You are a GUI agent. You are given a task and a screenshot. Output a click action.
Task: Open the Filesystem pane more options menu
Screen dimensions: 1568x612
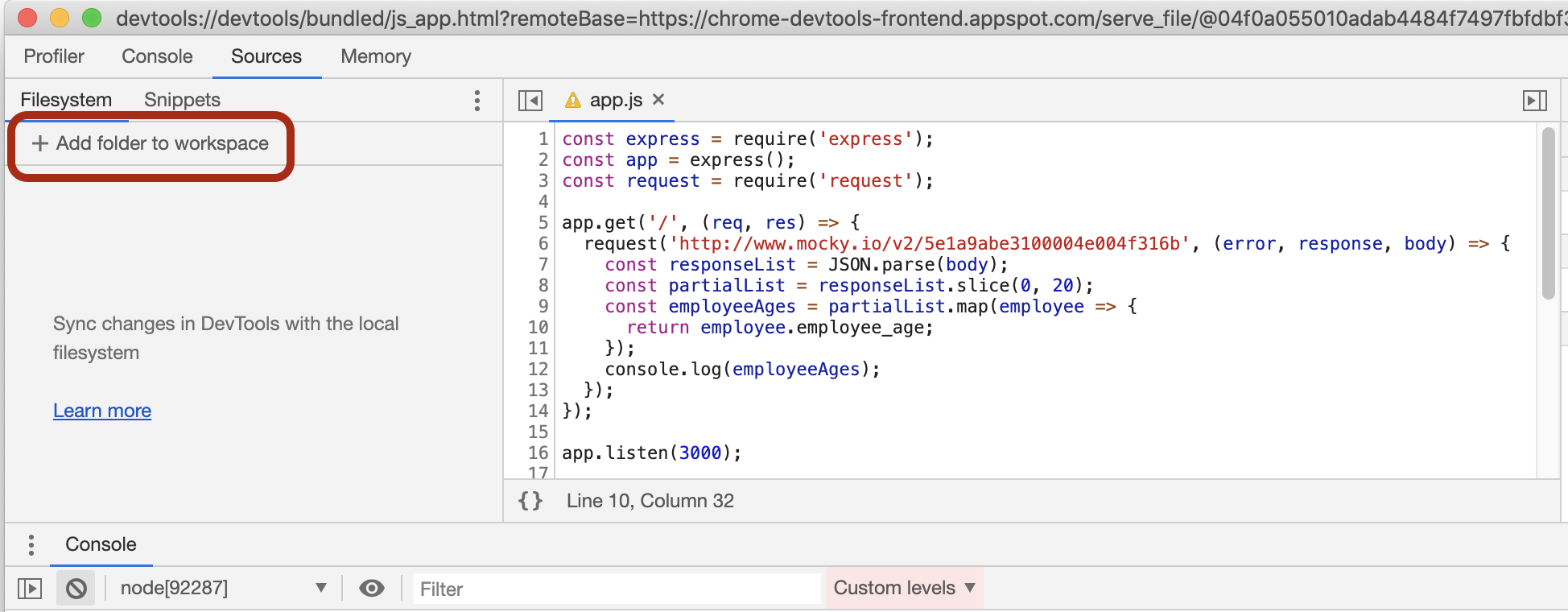477,101
